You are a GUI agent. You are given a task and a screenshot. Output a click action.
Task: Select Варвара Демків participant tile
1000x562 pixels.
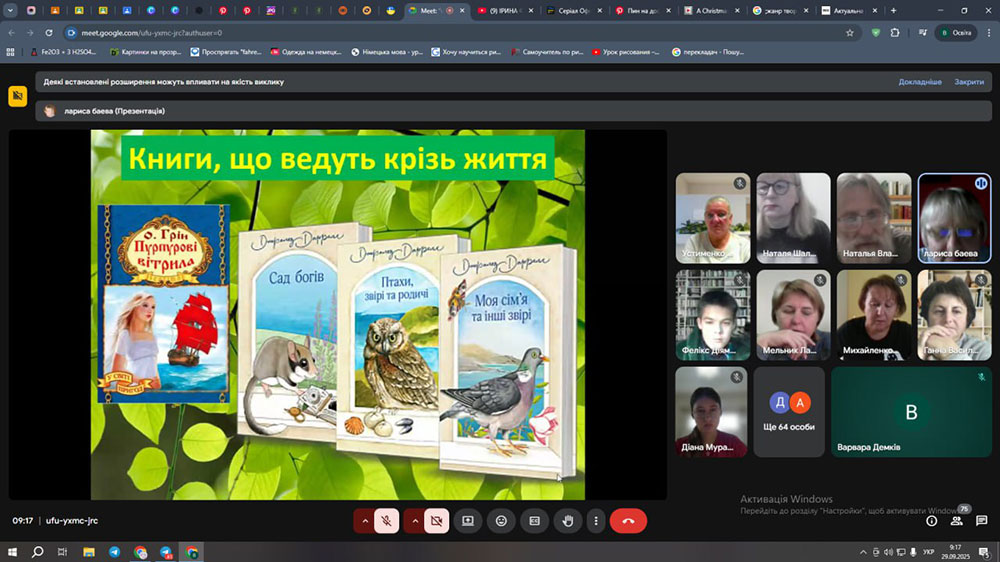point(911,411)
